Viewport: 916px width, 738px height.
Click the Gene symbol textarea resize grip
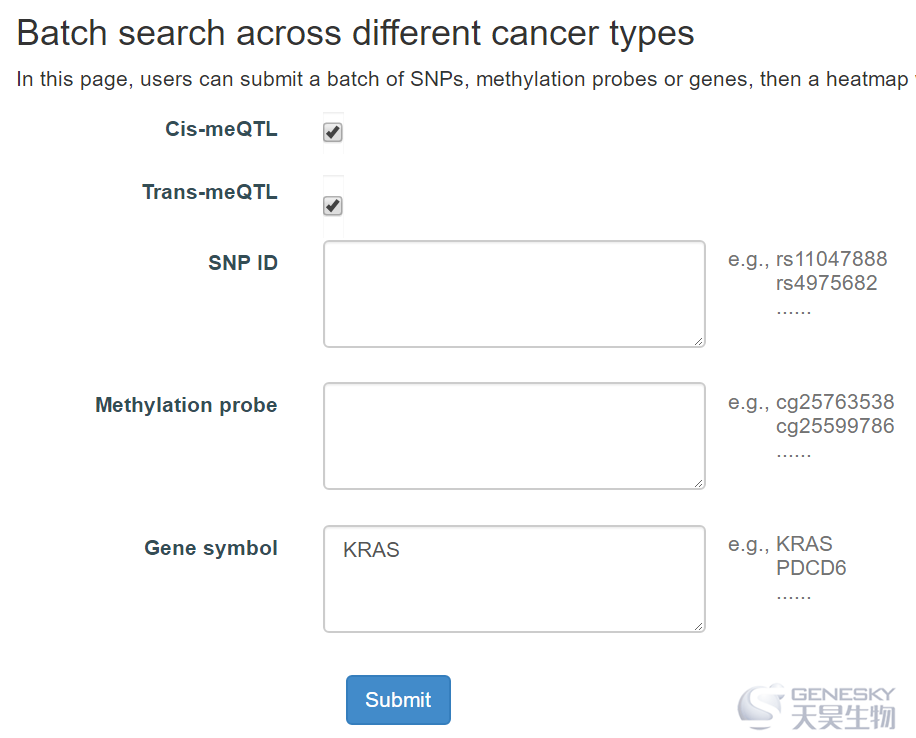tap(699, 626)
